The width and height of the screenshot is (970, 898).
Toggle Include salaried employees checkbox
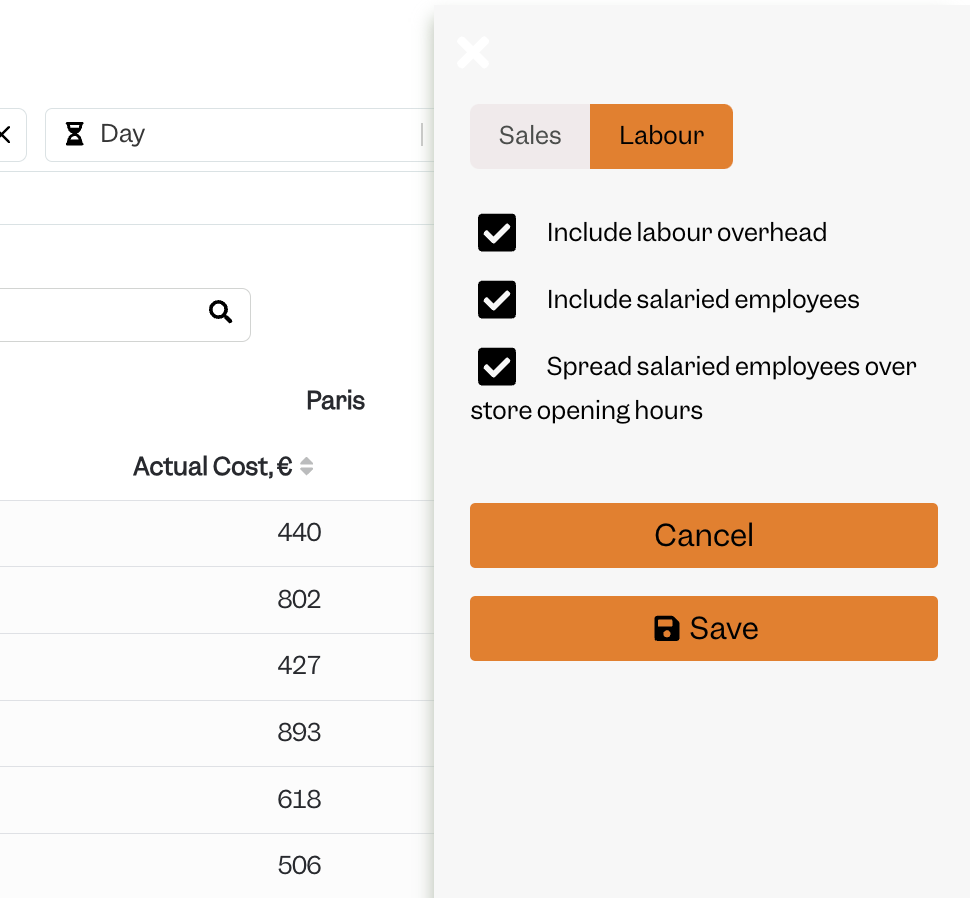click(497, 299)
